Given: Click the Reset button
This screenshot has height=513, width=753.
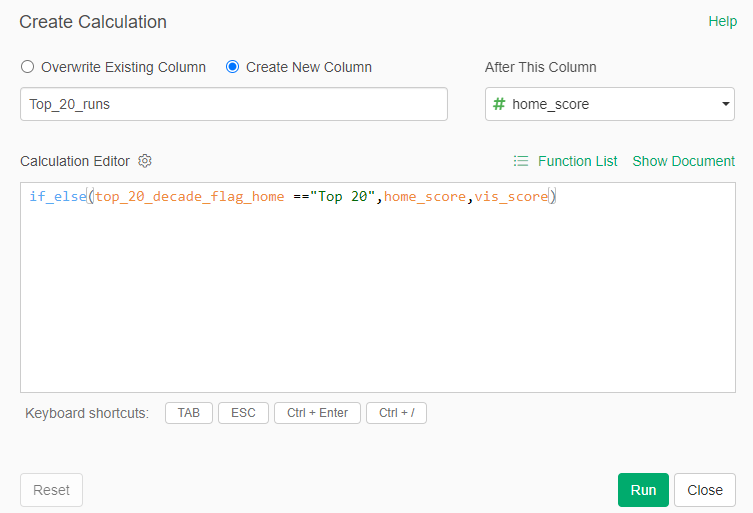Looking at the screenshot, I should point(51,490).
